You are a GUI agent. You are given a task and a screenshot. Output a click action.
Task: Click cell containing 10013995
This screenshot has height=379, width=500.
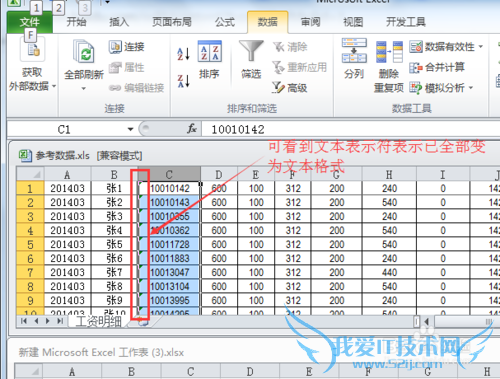pos(169,301)
